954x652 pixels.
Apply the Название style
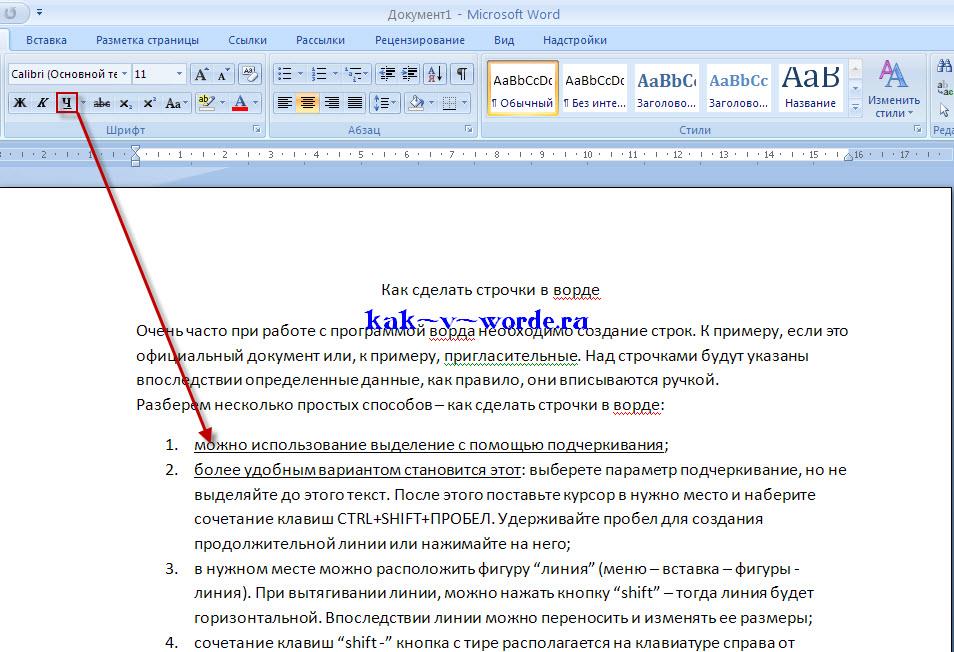(x=810, y=88)
